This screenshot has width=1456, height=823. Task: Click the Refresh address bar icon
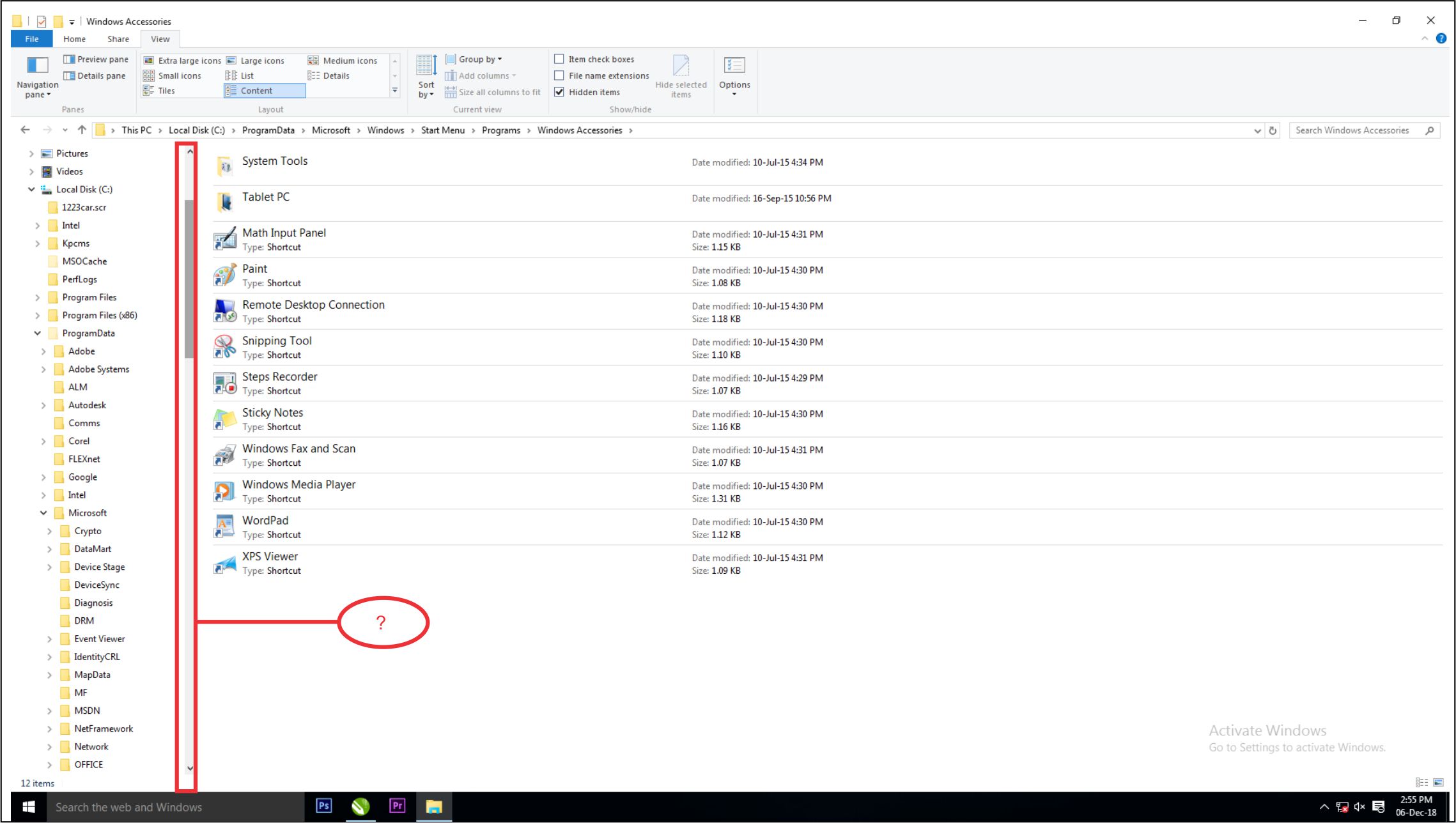point(1273,130)
